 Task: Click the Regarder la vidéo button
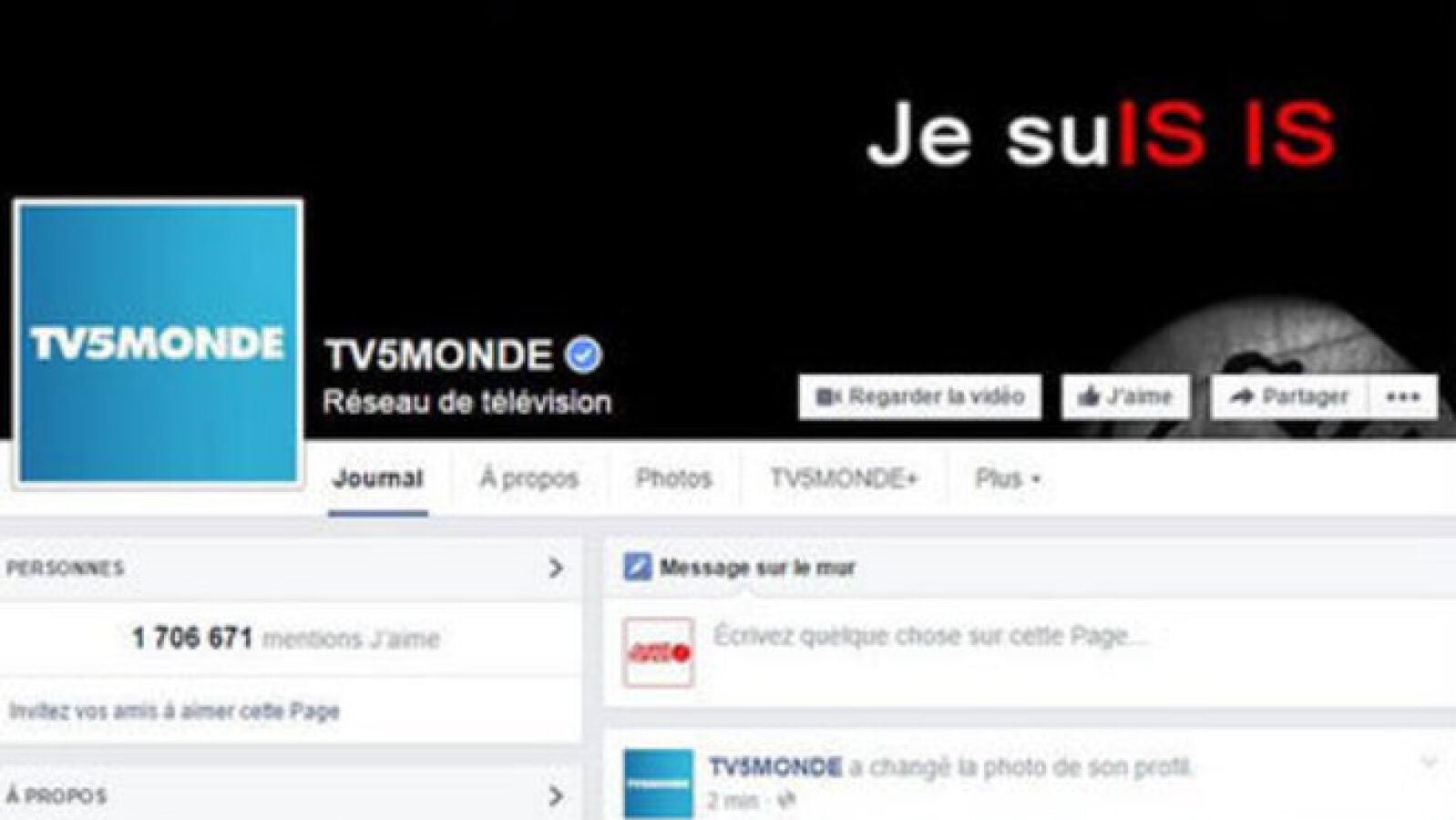920,397
